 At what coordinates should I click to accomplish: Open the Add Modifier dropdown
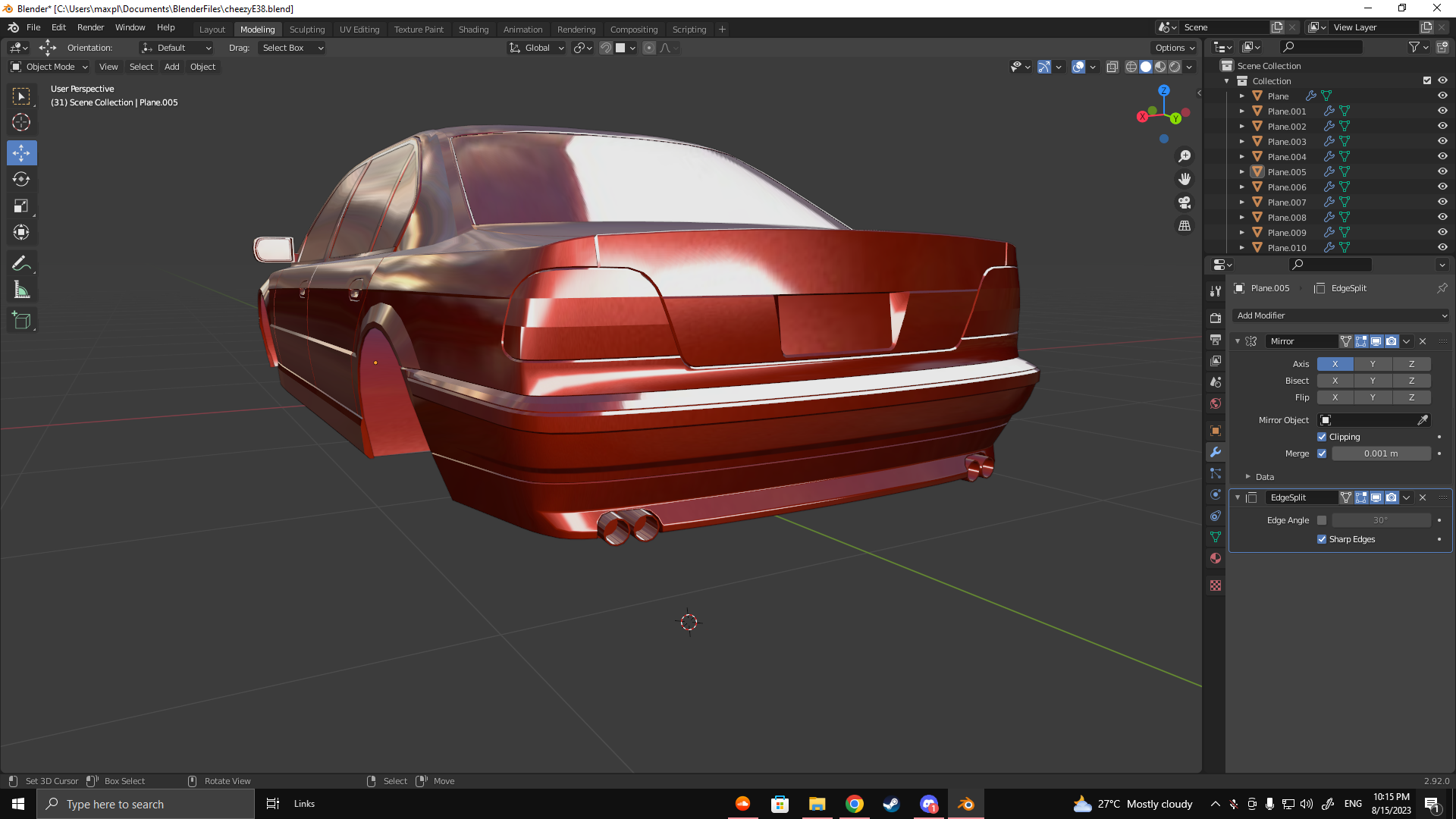click(x=1341, y=315)
